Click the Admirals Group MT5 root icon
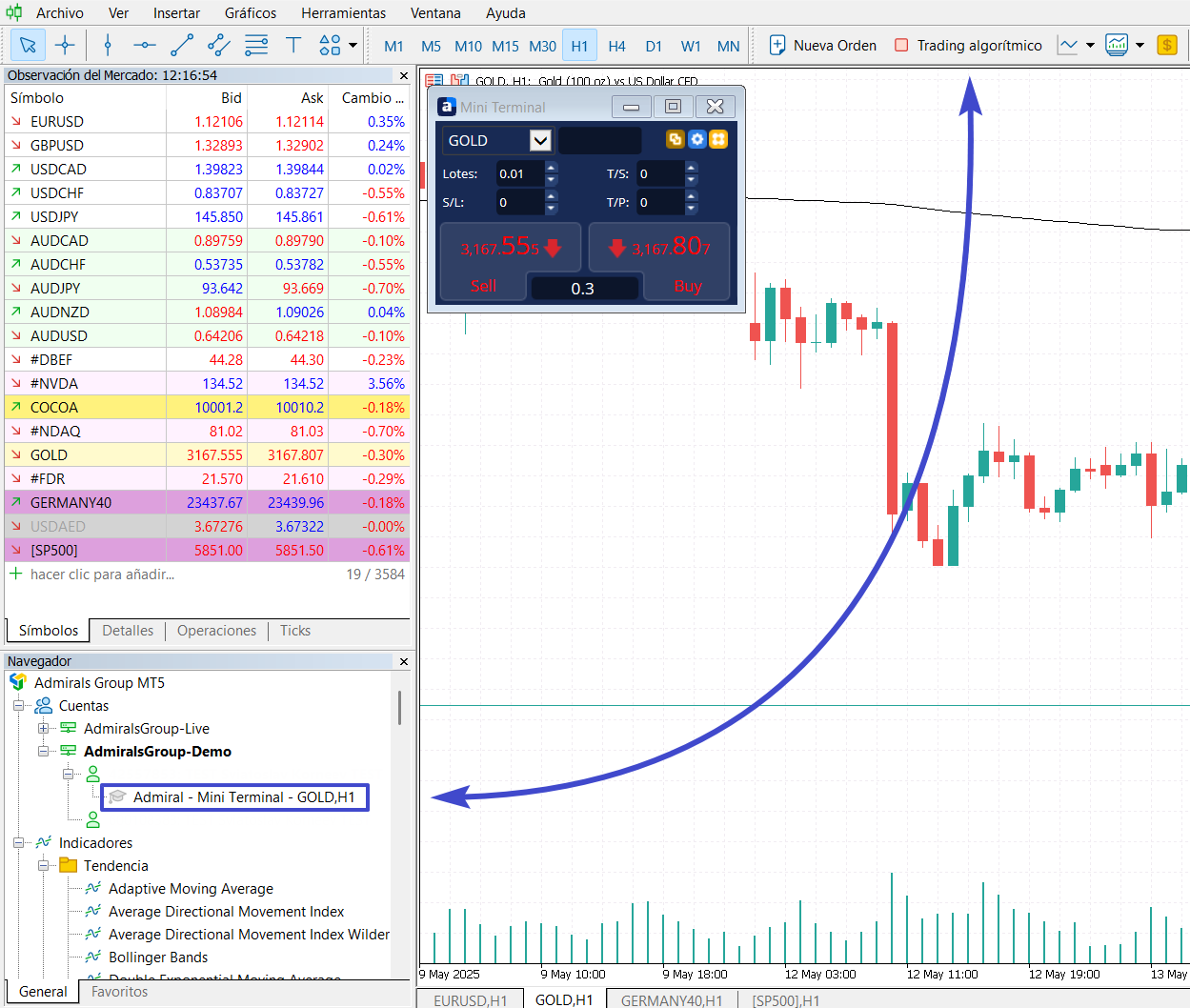Image resolution: width=1190 pixels, height=1008 pixels. click(x=18, y=682)
